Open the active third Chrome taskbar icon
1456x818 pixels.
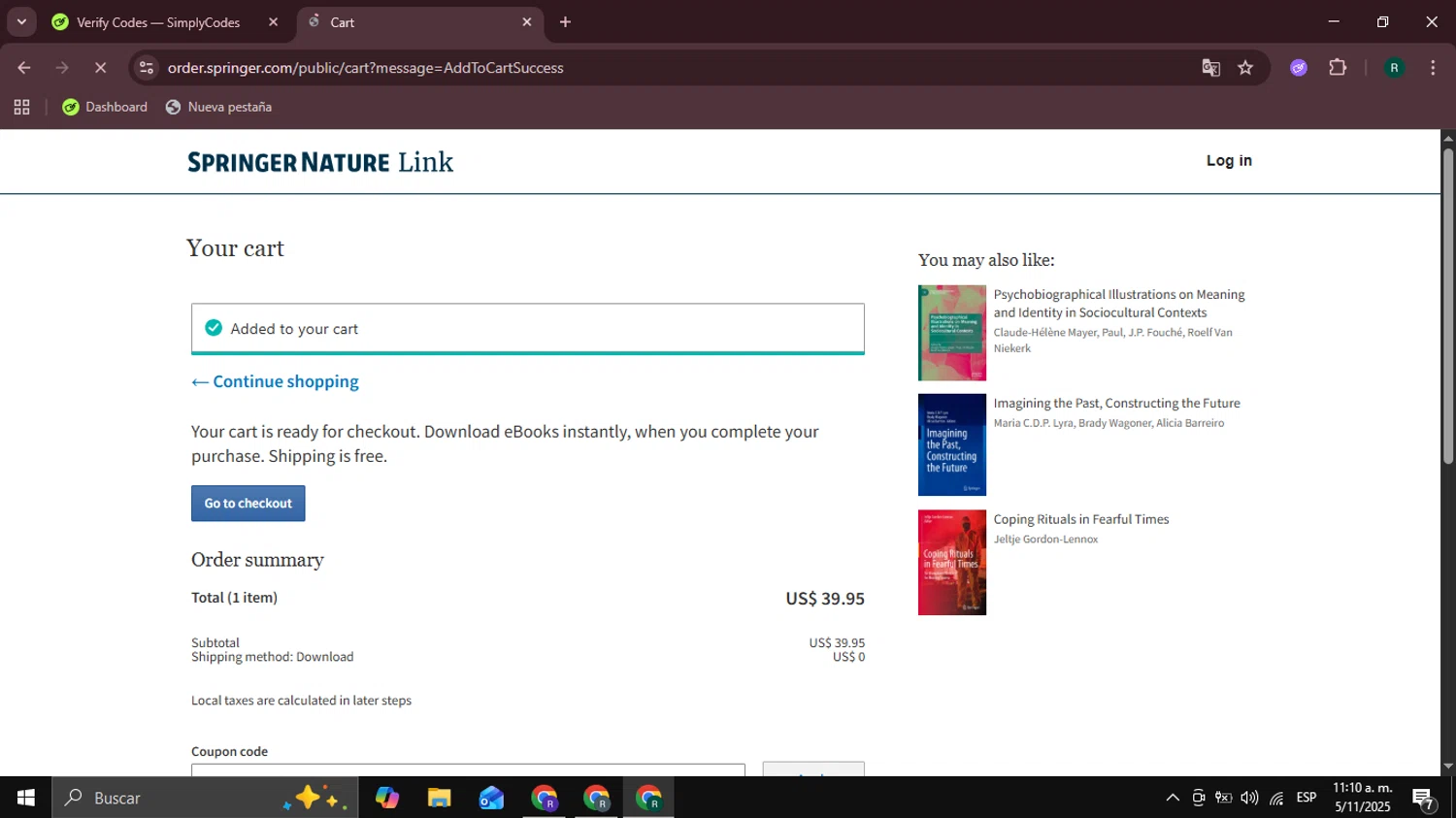coord(648,798)
